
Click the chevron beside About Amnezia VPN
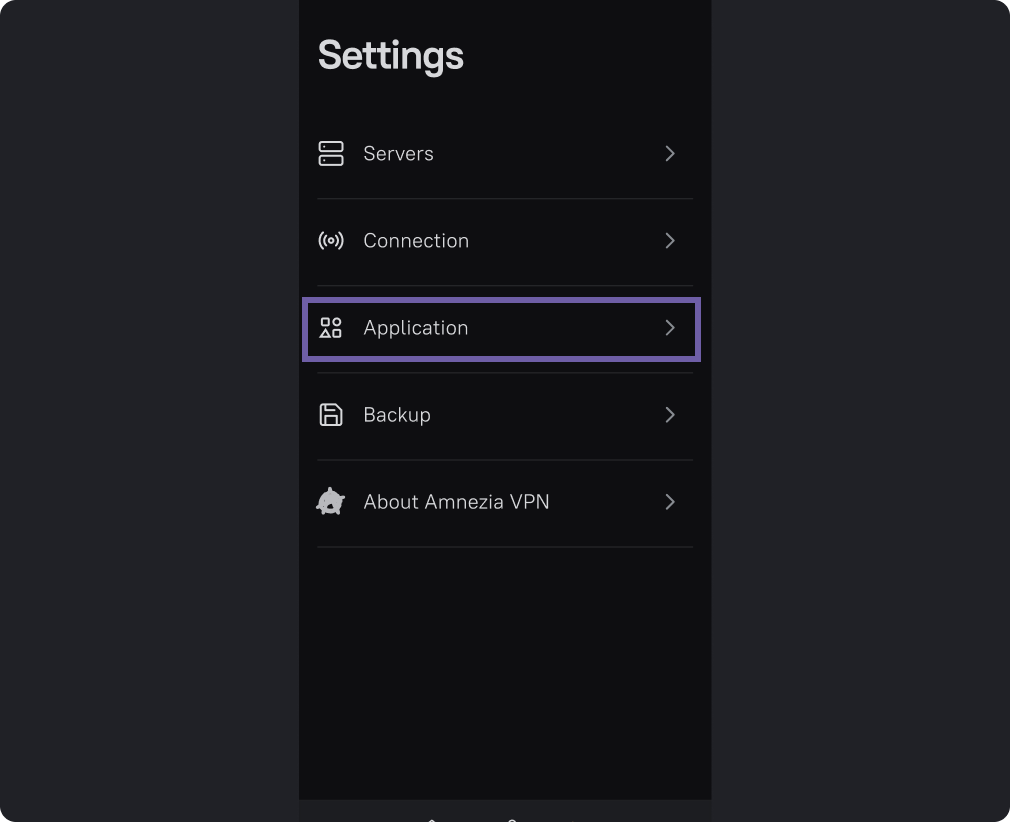(670, 502)
